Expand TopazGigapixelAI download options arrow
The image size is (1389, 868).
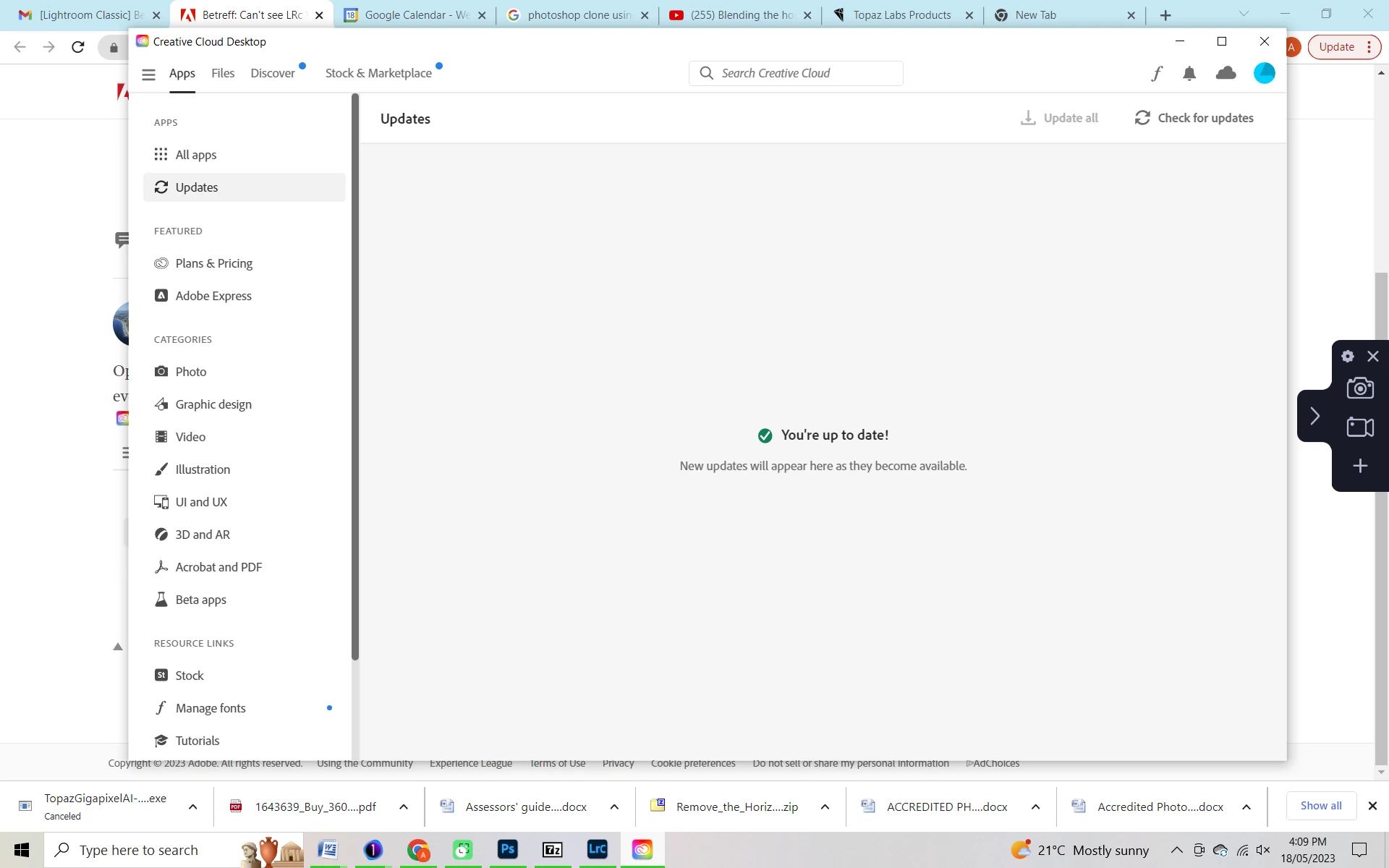[192, 807]
